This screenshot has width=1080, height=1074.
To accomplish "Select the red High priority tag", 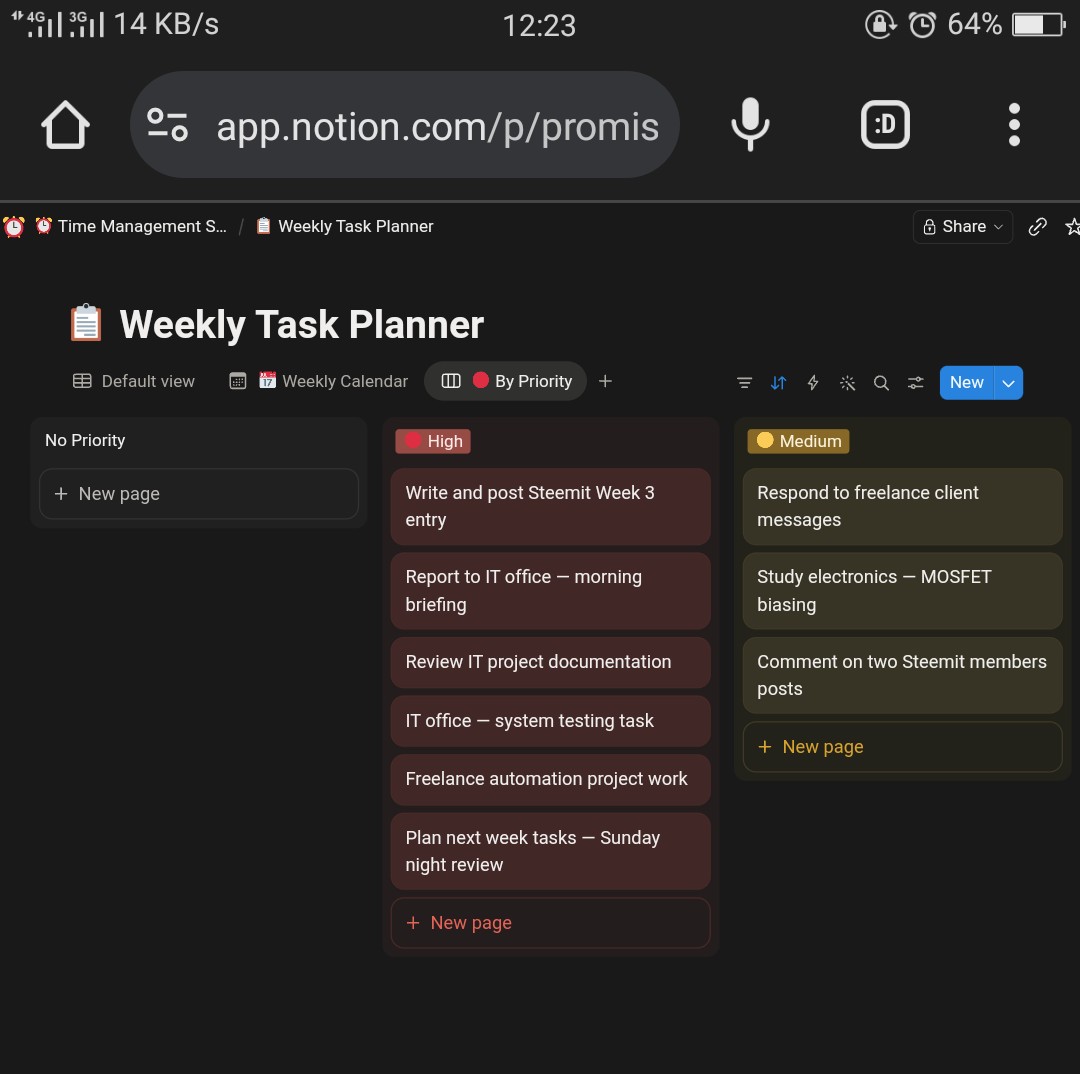I will tap(433, 441).
